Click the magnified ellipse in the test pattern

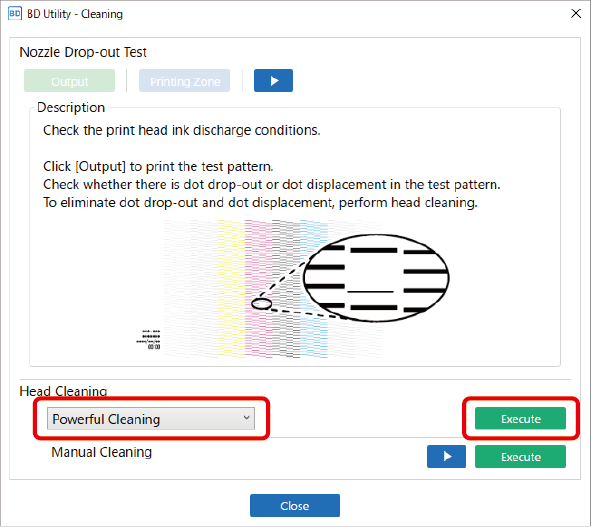(376, 278)
